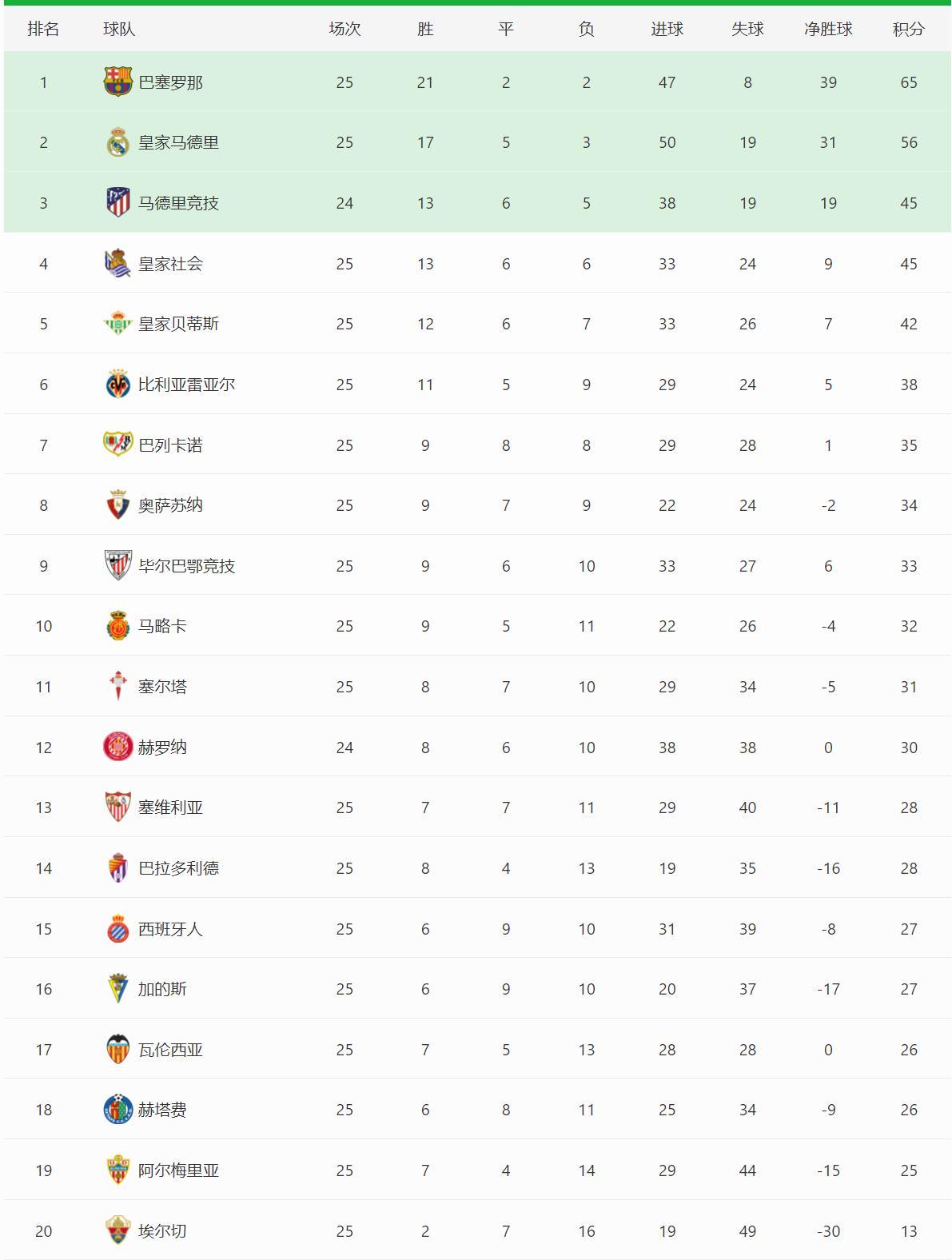Click the 净胜球 column header
This screenshot has width=952, height=1260.
(x=828, y=29)
